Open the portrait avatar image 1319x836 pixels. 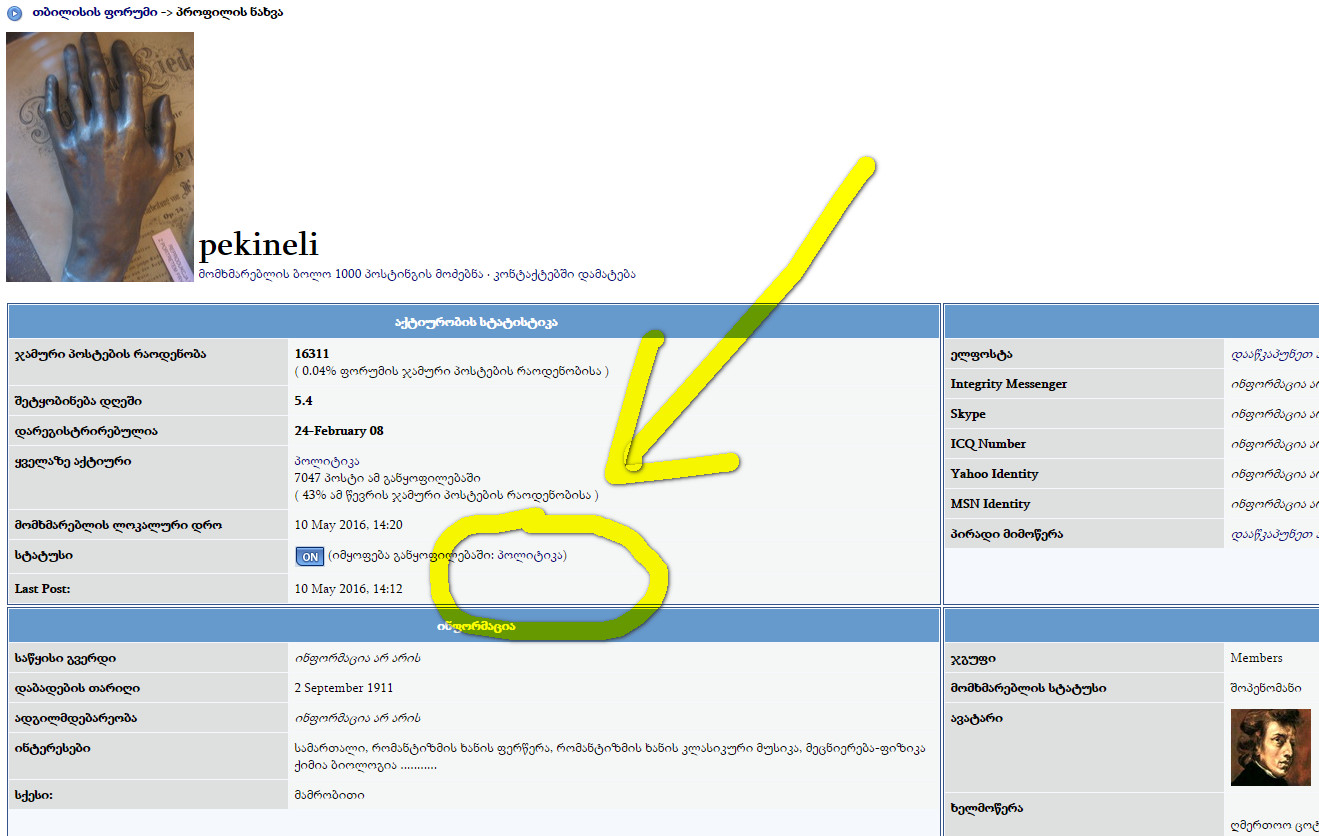pyautogui.click(x=1270, y=748)
